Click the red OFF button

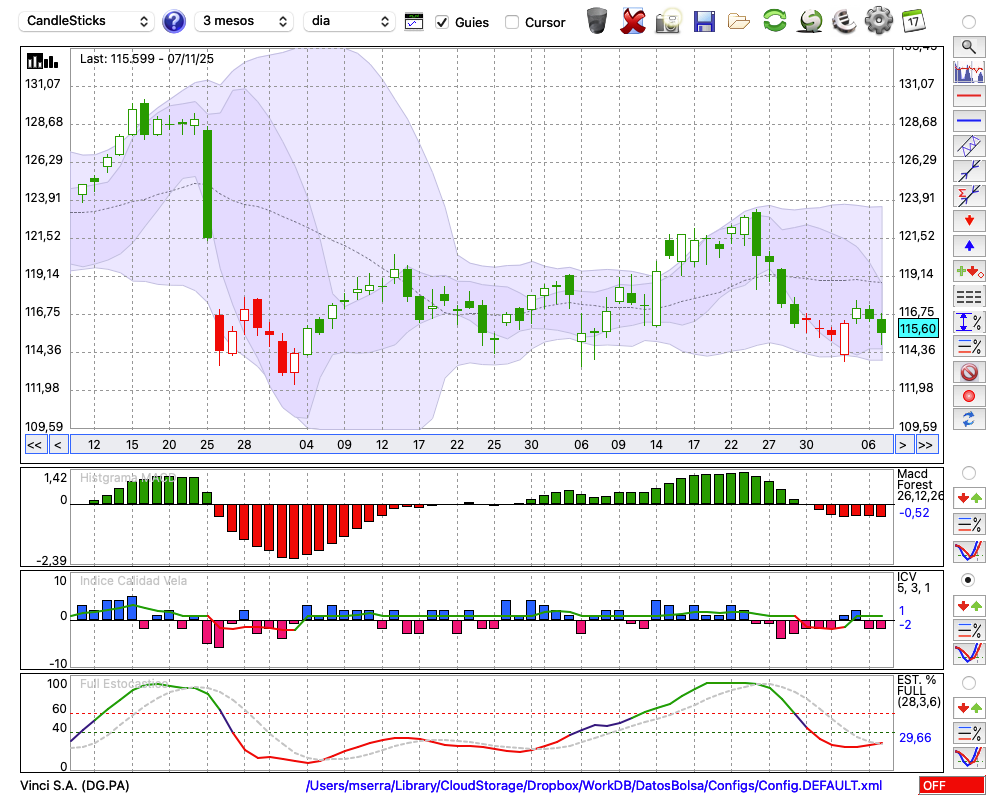(951, 786)
